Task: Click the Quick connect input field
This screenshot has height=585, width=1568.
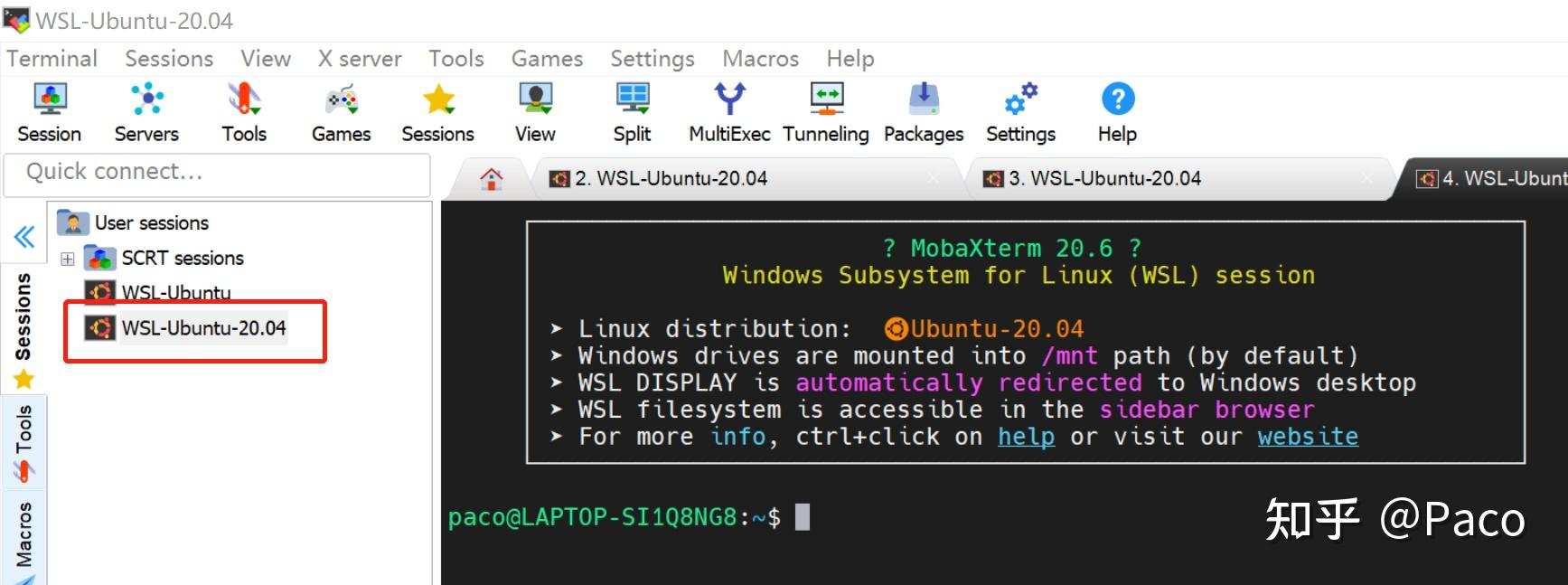Action: (217, 174)
